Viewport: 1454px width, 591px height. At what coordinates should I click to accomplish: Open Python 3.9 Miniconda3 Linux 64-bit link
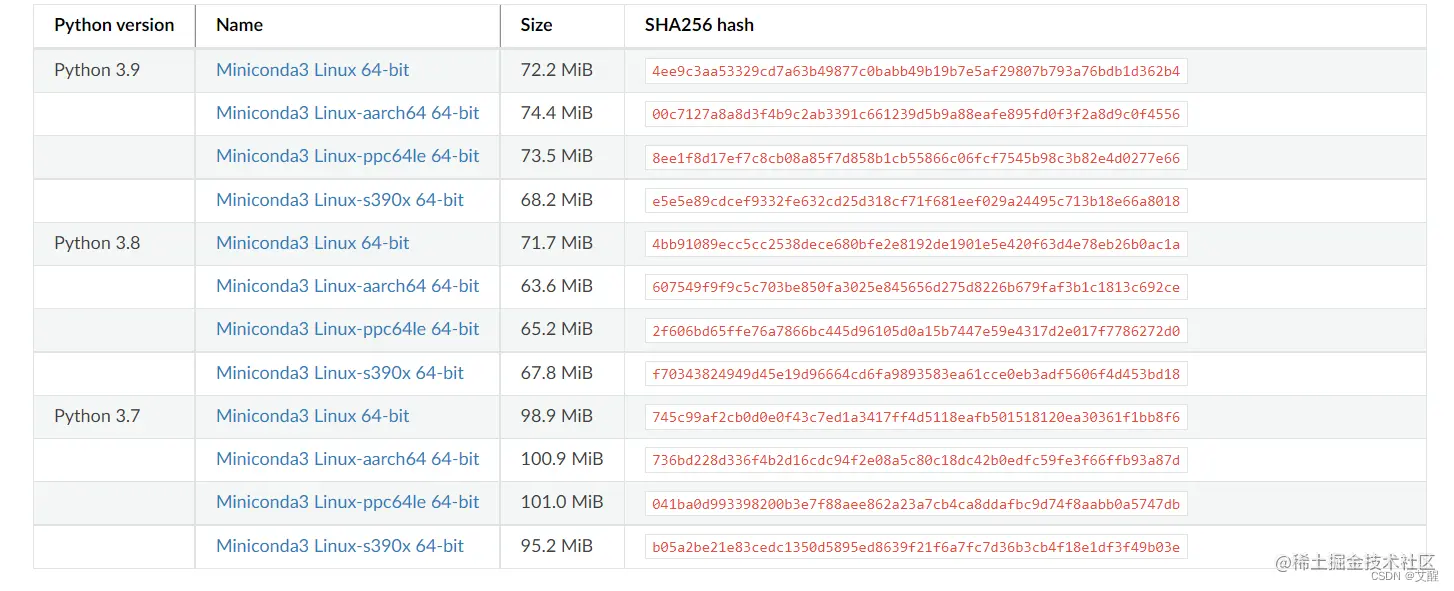312,70
